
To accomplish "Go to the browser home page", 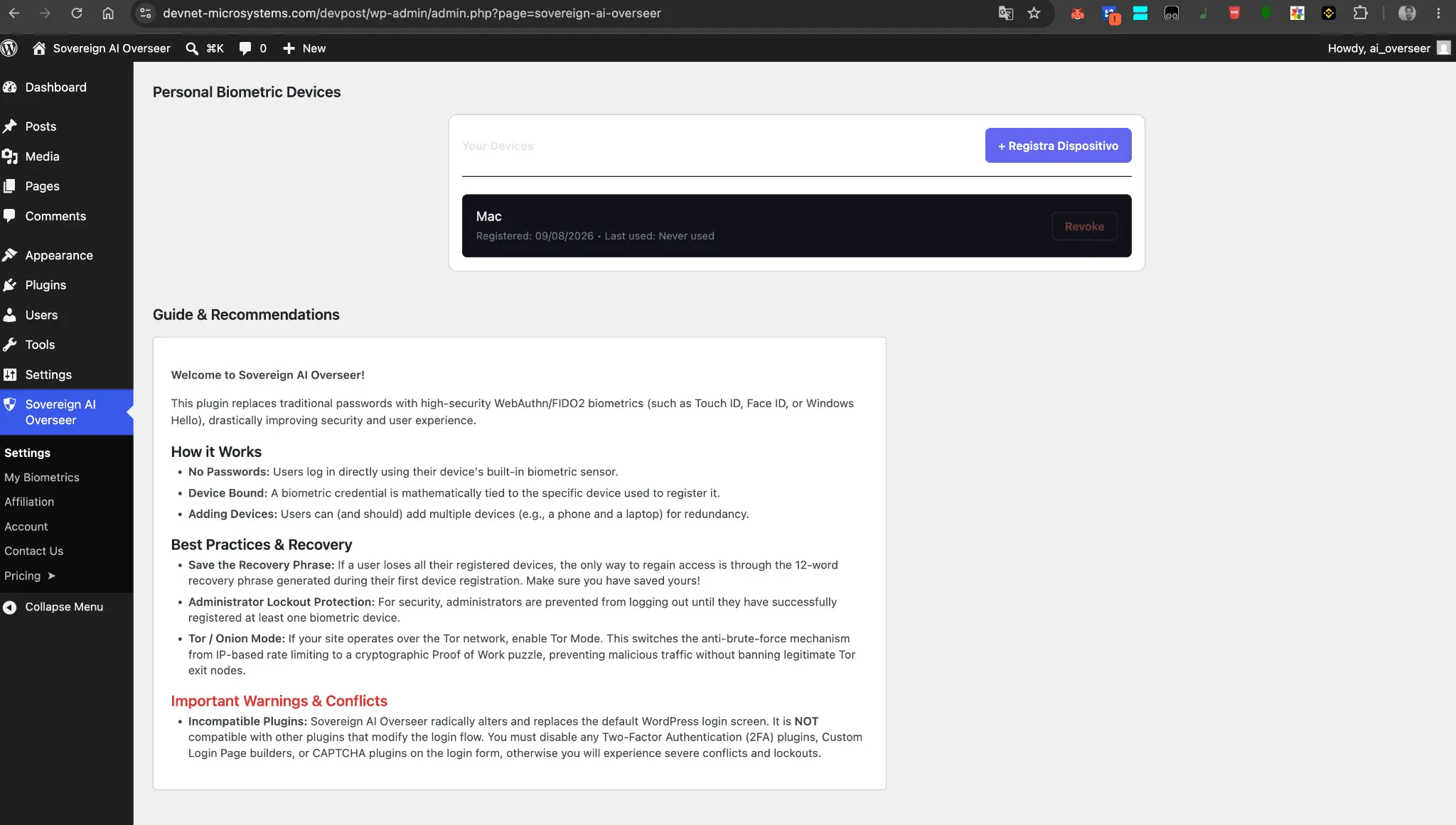I will pos(108,13).
